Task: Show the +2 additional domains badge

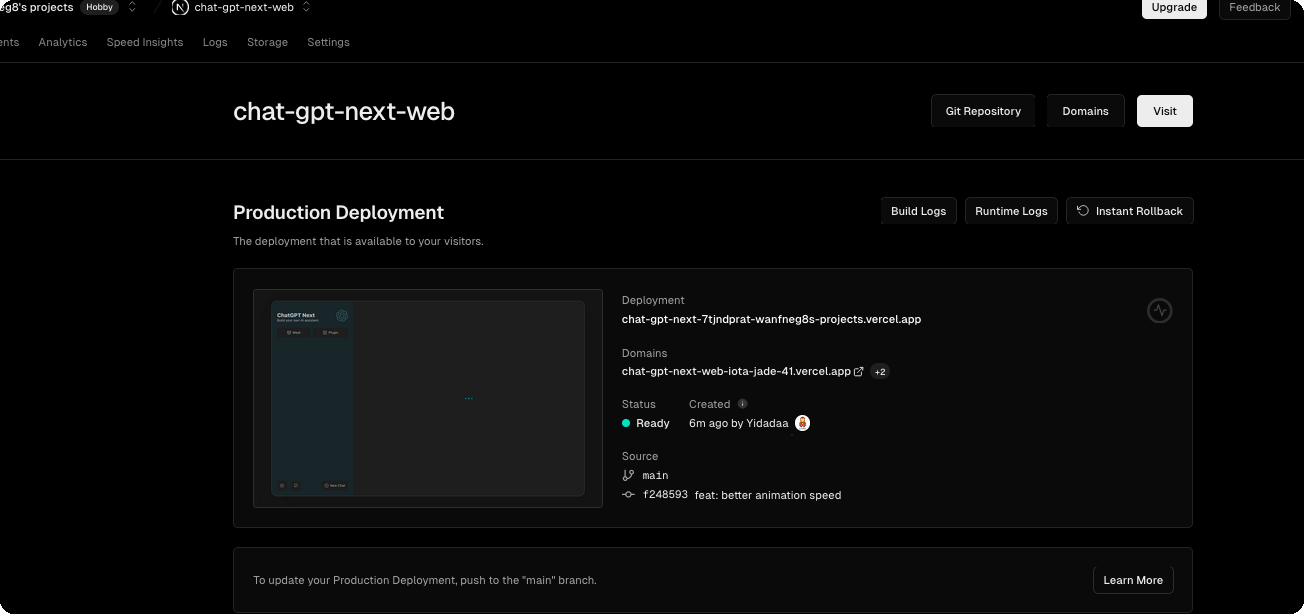Action: tap(880, 371)
